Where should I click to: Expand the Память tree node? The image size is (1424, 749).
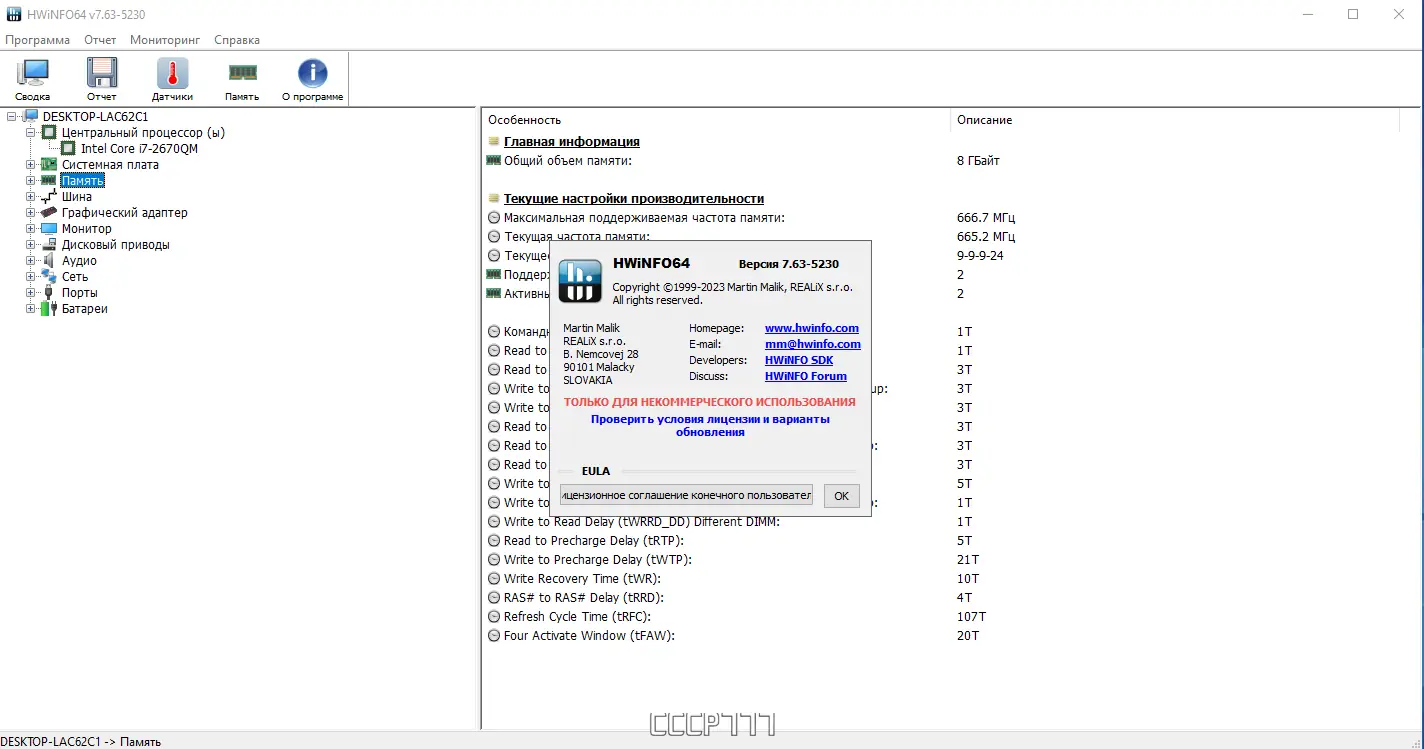(30, 181)
